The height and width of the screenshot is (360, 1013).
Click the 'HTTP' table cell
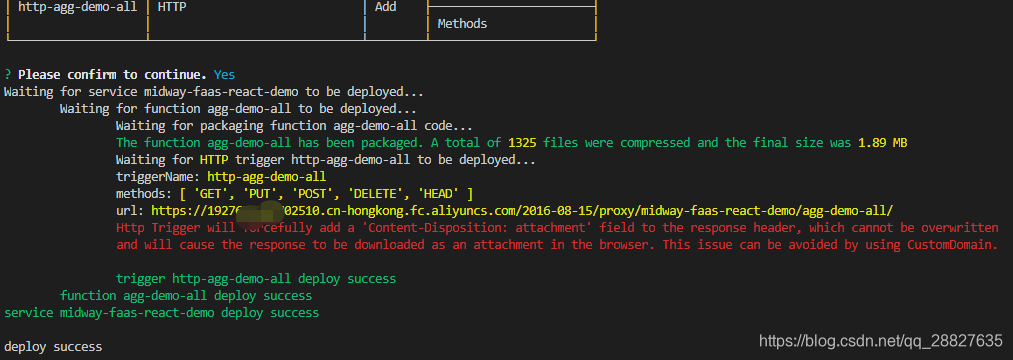[171, 7]
